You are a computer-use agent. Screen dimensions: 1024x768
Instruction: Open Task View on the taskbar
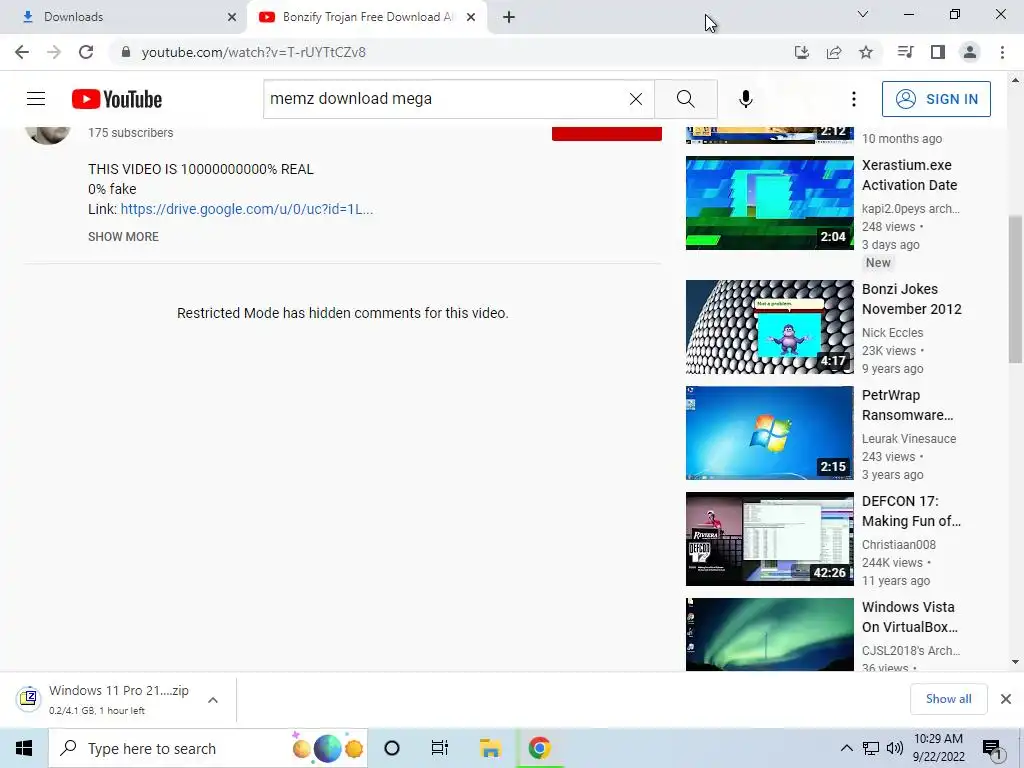440,748
